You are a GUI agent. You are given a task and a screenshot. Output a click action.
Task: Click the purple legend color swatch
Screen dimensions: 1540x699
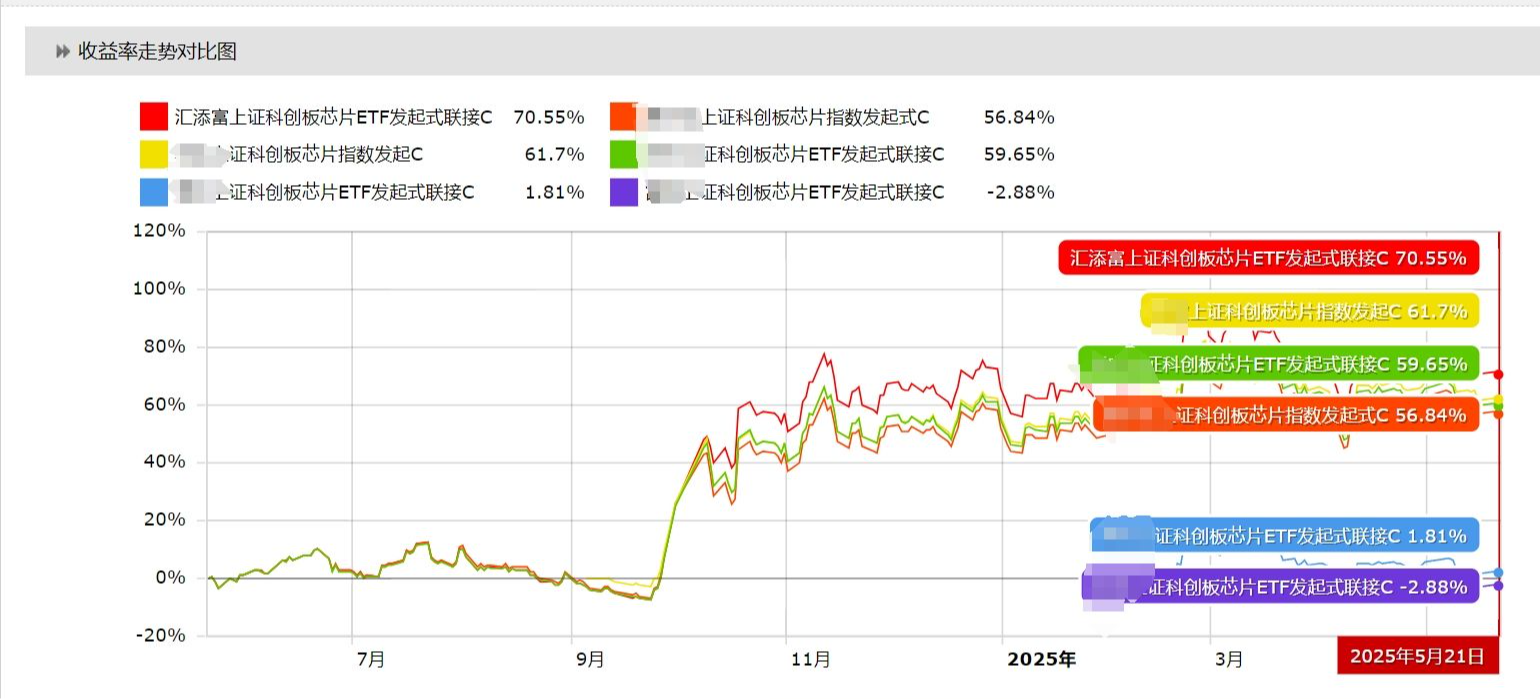coord(623,192)
